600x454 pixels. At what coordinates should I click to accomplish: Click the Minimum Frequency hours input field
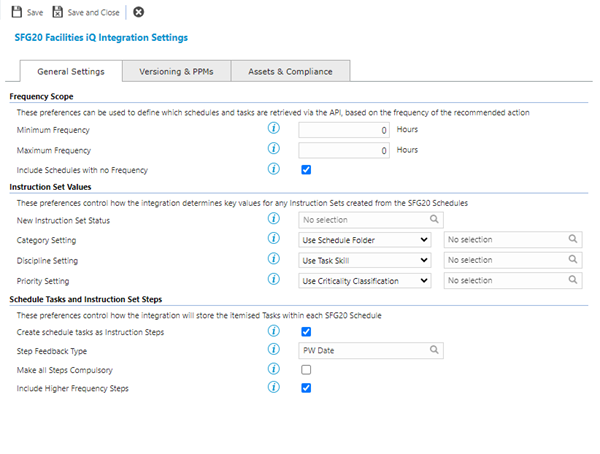point(344,130)
